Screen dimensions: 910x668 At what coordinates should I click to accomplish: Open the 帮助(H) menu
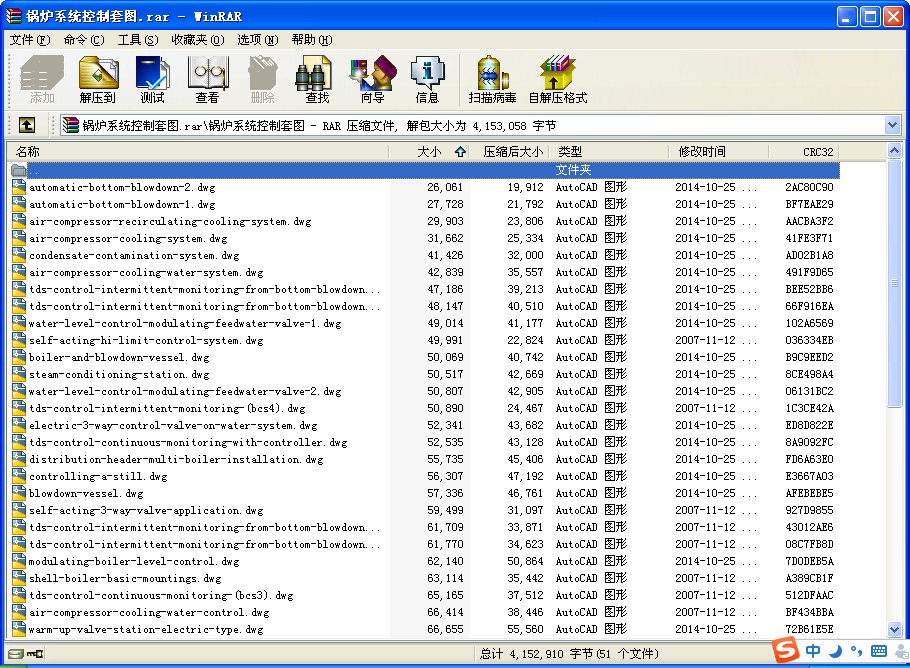pyautogui.click(x=312, y=39)
